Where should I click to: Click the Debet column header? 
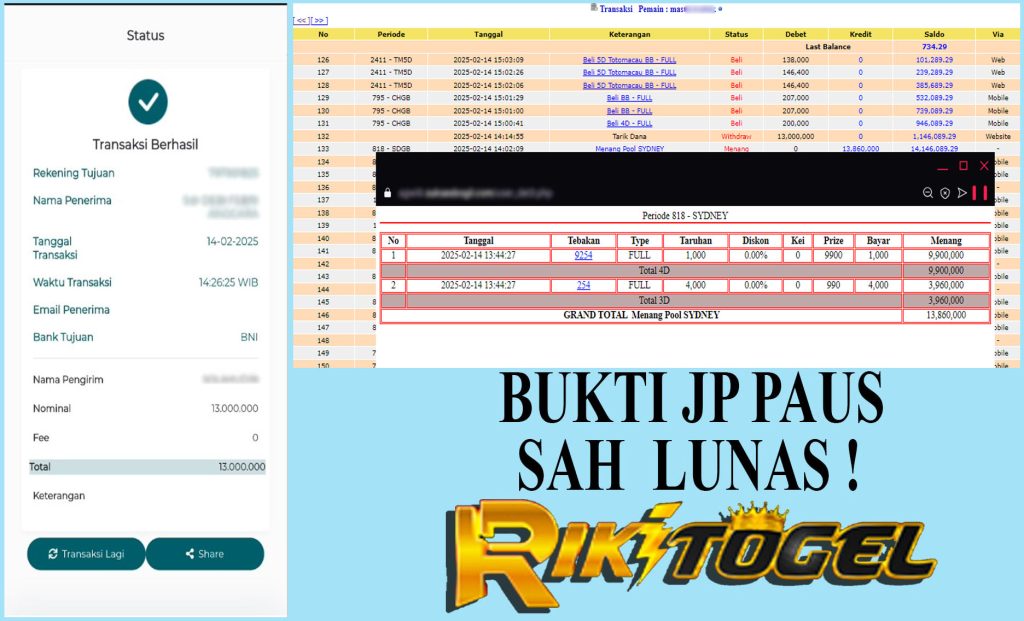(x=795, y=34)
